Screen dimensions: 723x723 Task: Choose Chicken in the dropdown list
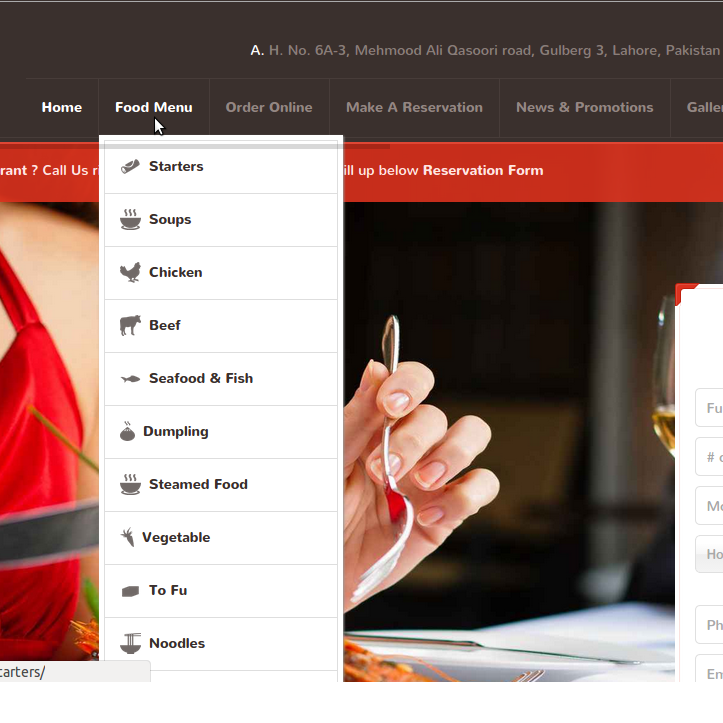(x=221, y=273)
